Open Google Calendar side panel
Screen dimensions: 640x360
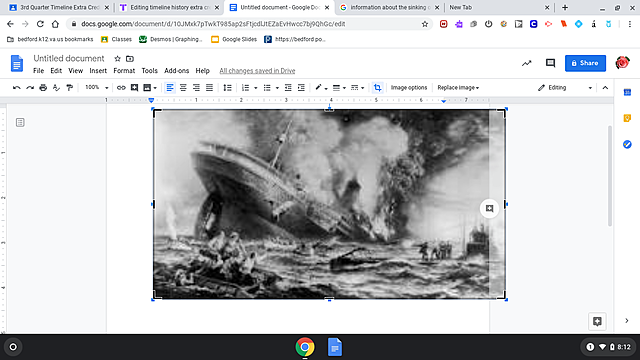pyautogui.click(x=627, y=92)
